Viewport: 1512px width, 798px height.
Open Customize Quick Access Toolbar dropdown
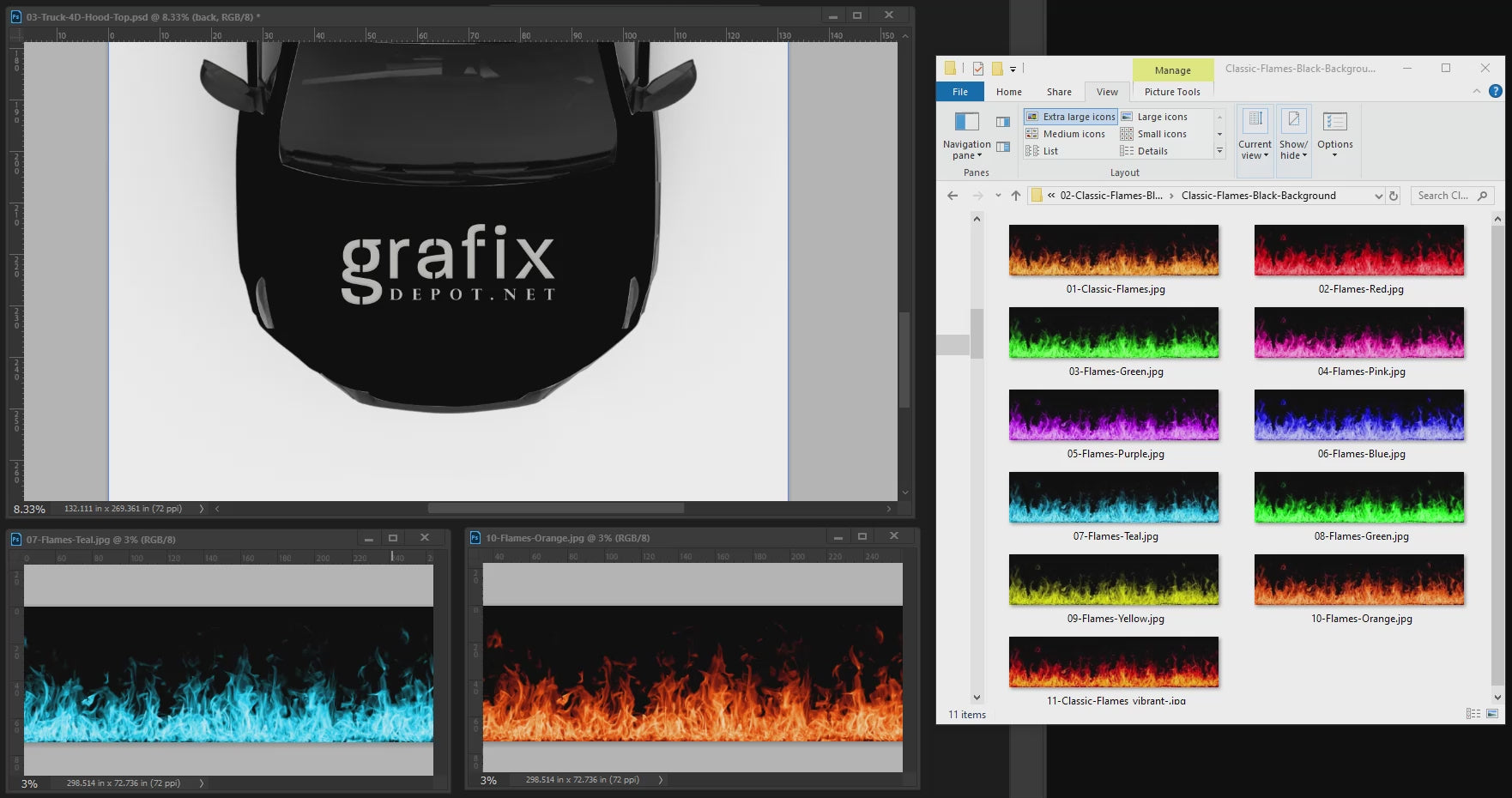(1013, 69)
